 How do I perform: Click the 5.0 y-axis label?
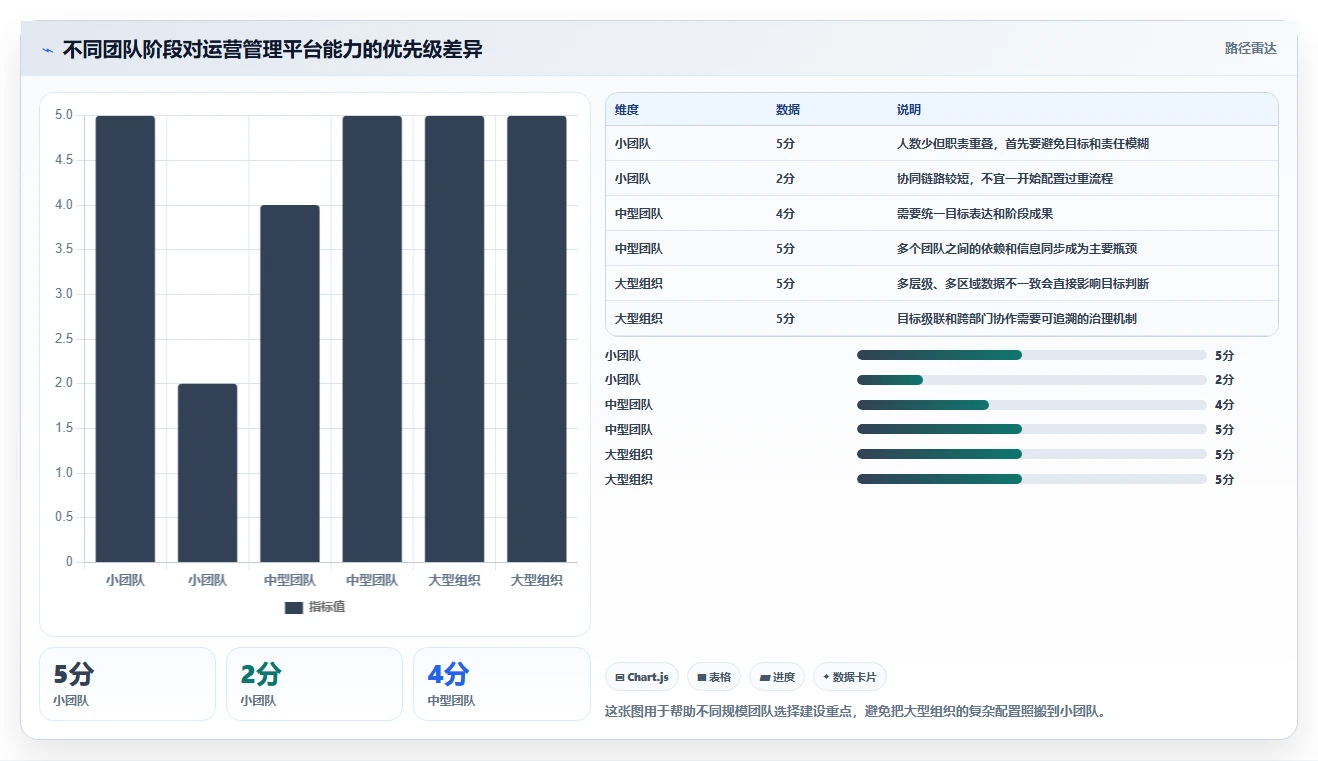63,115
